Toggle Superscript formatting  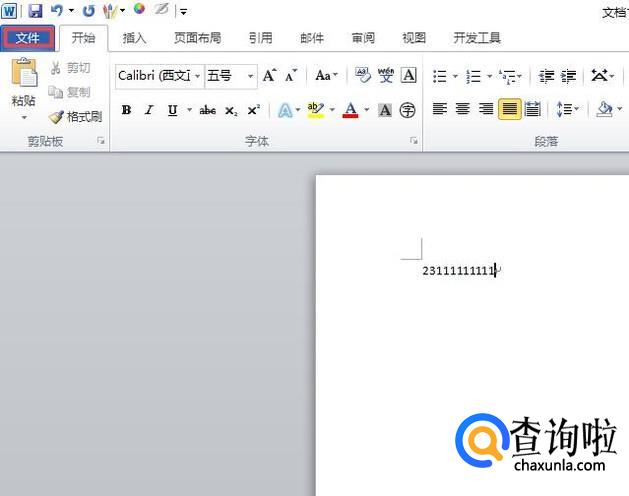[x=254, y=110]
